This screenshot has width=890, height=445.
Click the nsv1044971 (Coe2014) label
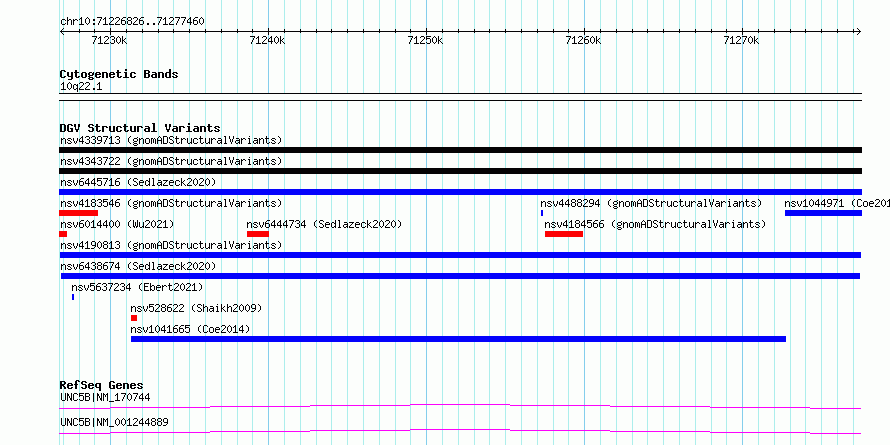[837, 203]
